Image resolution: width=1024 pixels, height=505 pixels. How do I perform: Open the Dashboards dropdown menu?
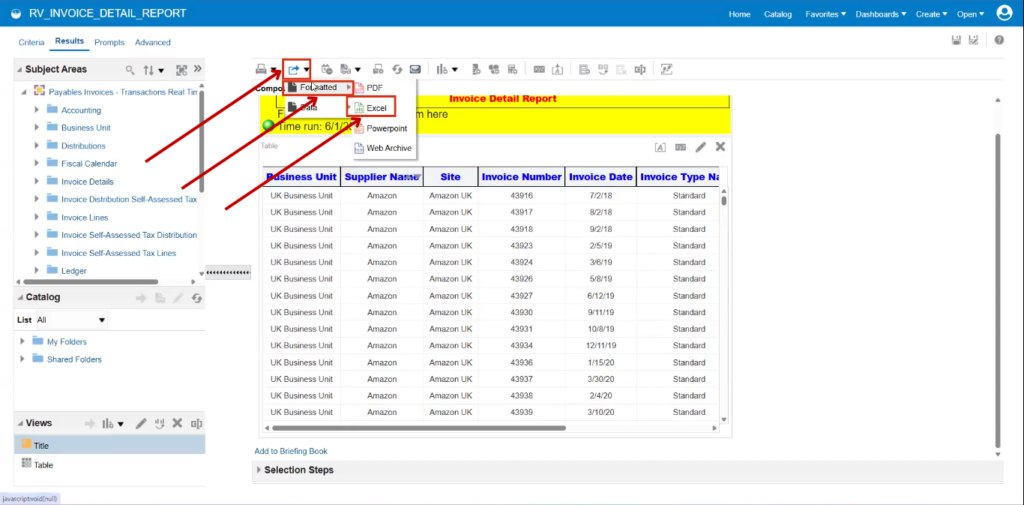coord(881,14)
